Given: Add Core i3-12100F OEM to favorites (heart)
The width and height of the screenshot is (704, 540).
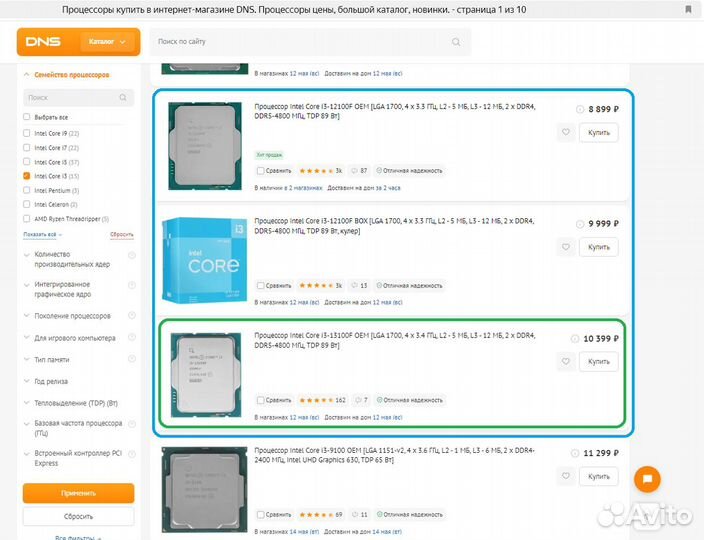Looking at the screenshot, I should [x=566, y=132].
